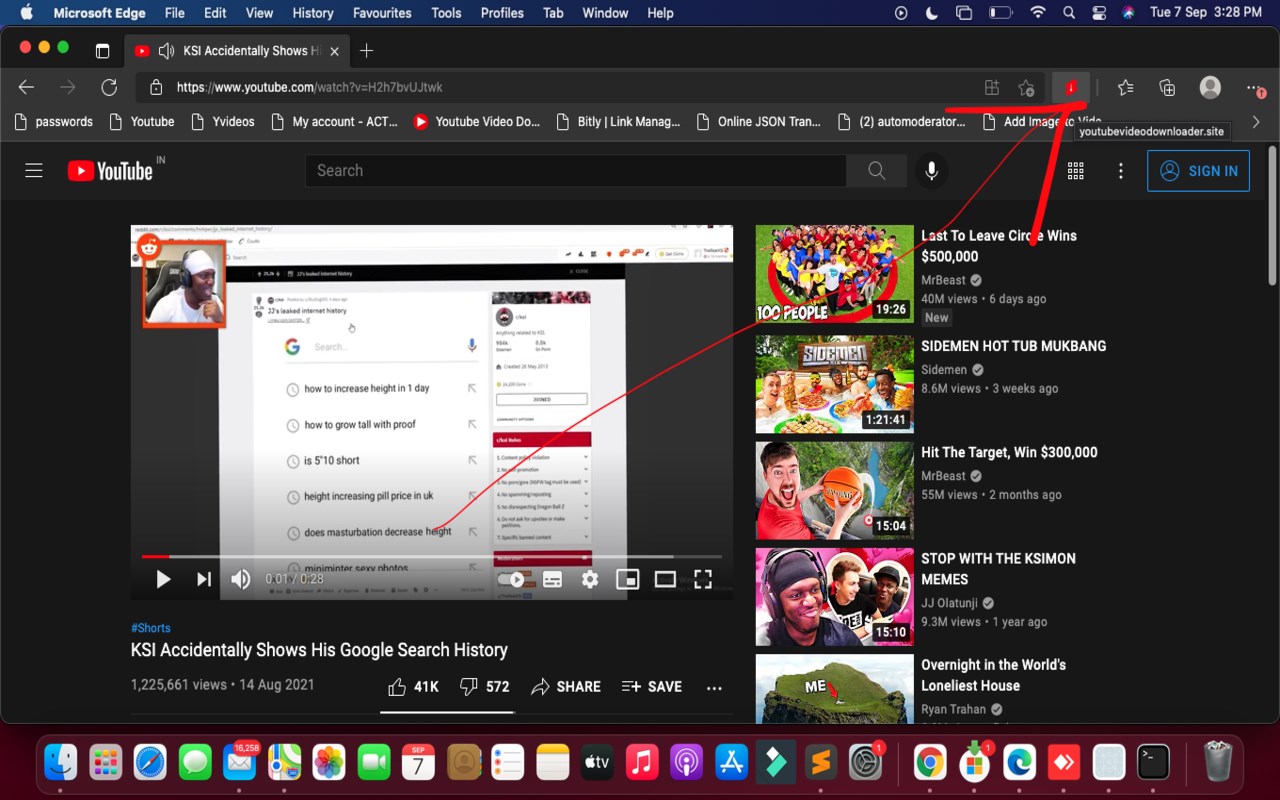
Task: Open the video playback settings gear
Action: 589,578
